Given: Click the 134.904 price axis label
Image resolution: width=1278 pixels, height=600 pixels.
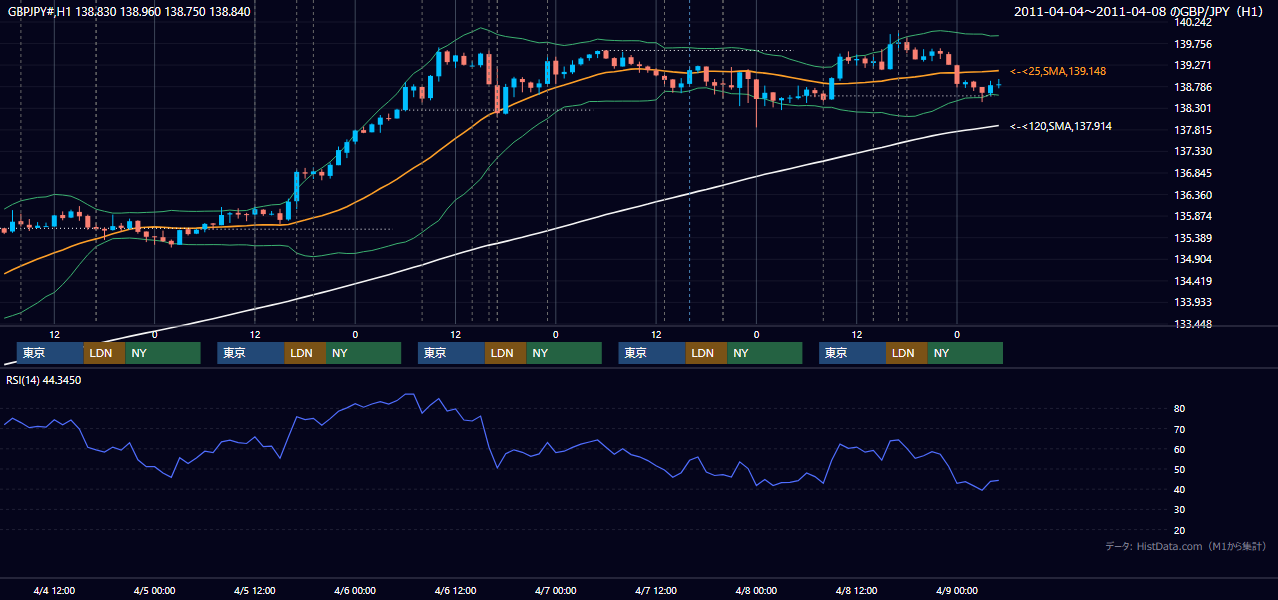Looking at the screenshot, I should [x=1194, y=259].
